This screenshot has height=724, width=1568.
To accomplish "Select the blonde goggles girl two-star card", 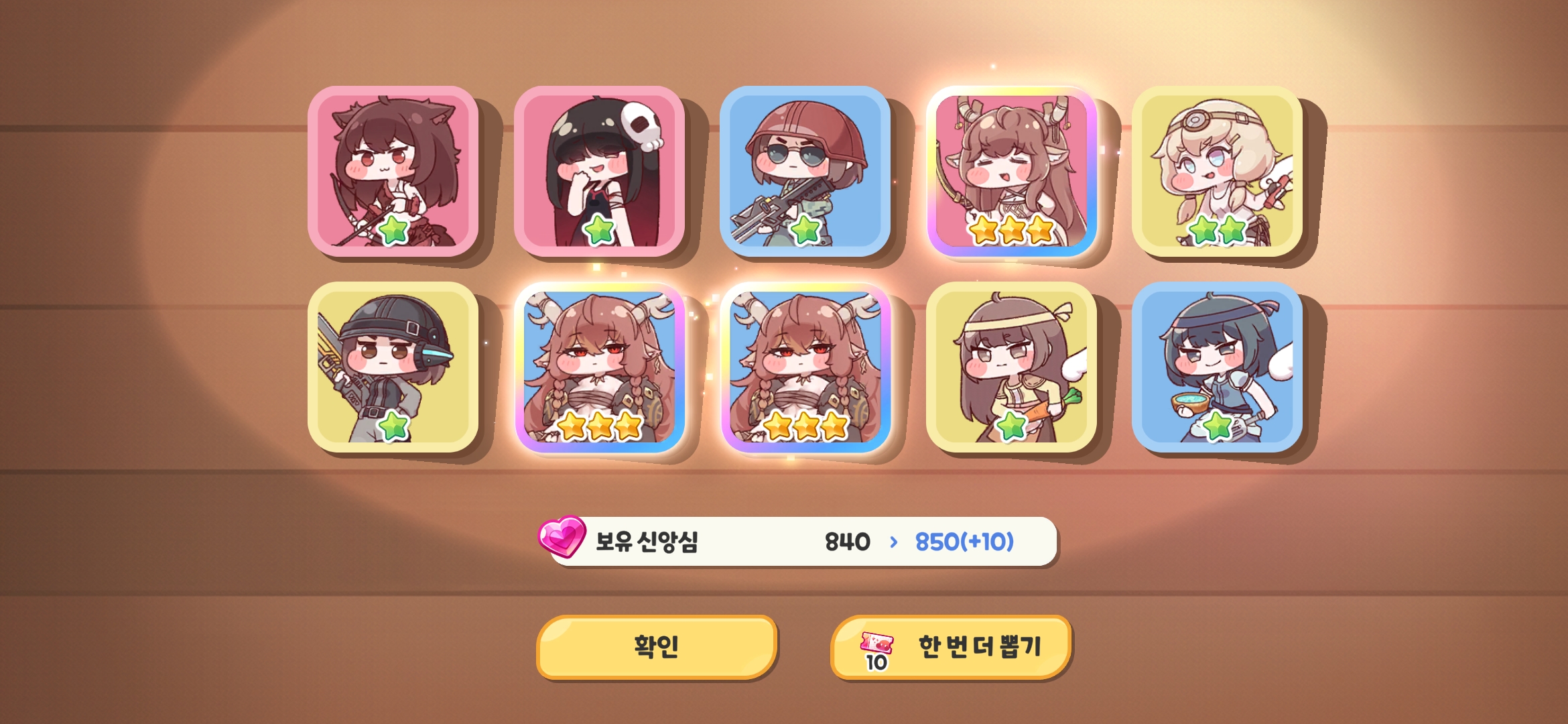I will pyautogui.click(x=1217, y=171).
